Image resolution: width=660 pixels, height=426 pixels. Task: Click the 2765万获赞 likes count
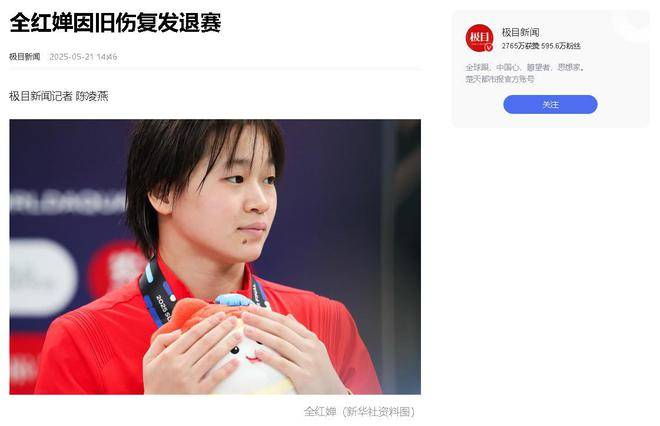point(520,46)
